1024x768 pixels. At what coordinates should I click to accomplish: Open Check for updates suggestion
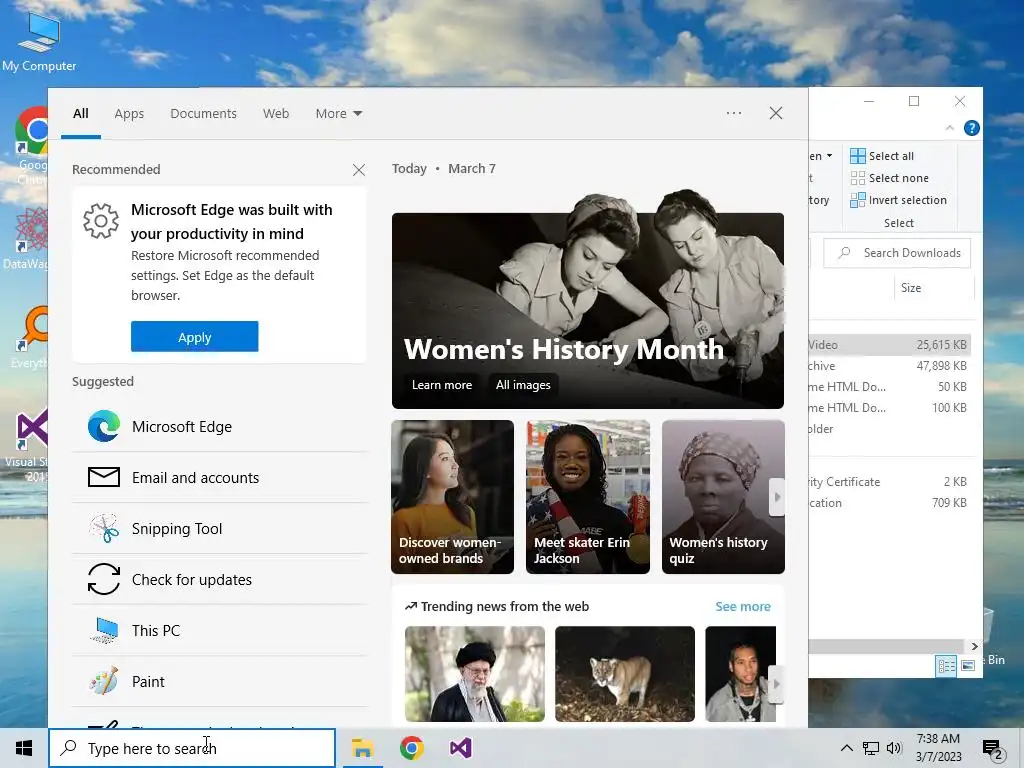[219, 579]
